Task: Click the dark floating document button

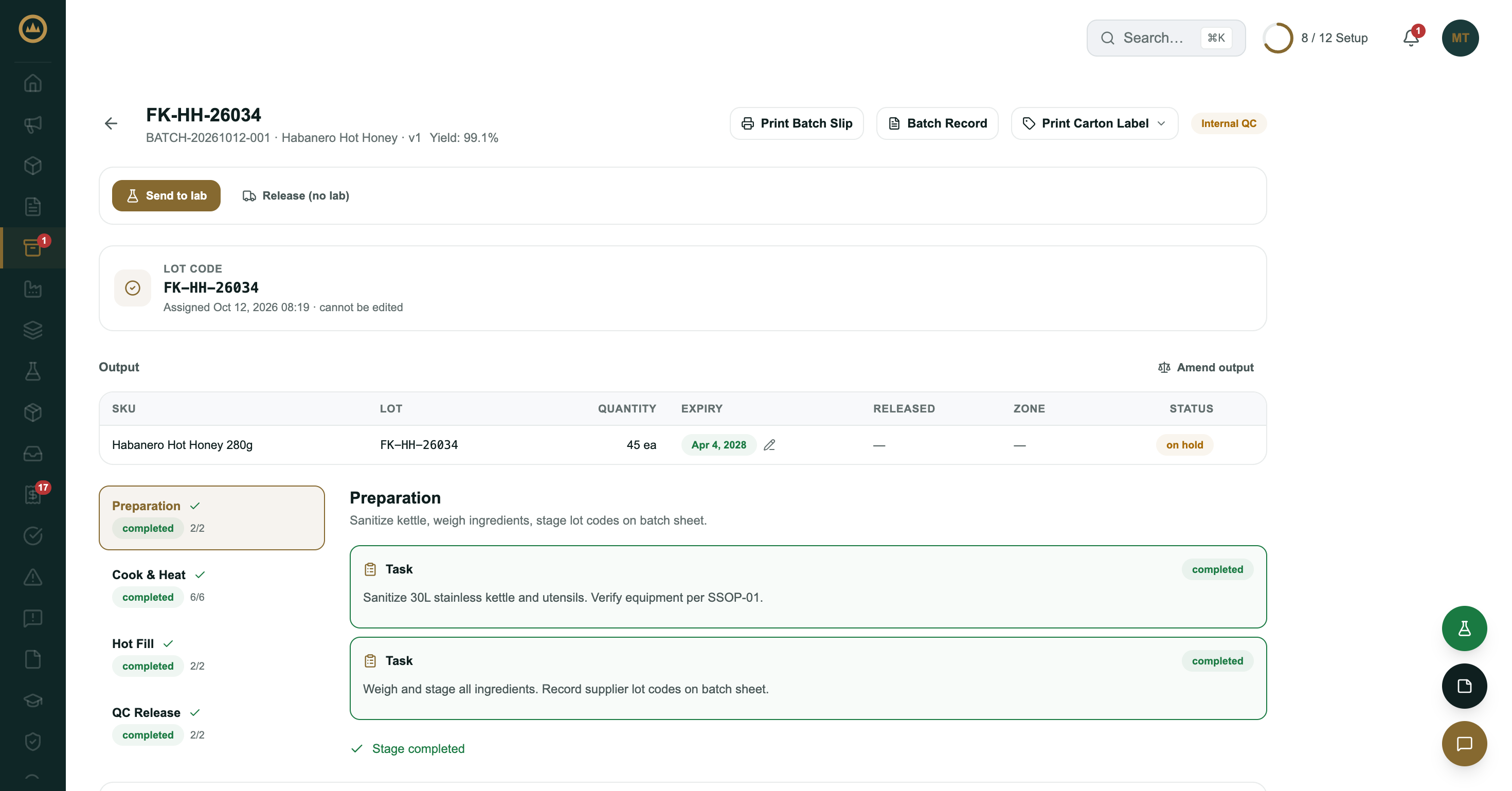Action: coord(1464,686)
